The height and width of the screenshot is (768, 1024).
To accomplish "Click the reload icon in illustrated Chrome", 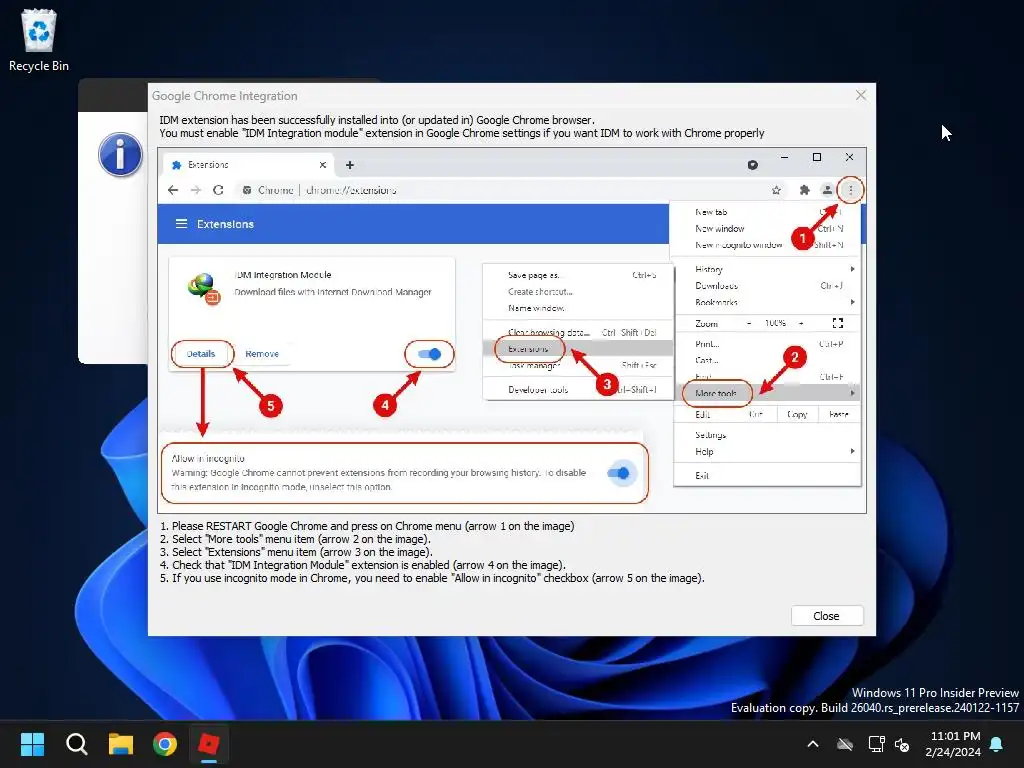I will coord(218,190).
